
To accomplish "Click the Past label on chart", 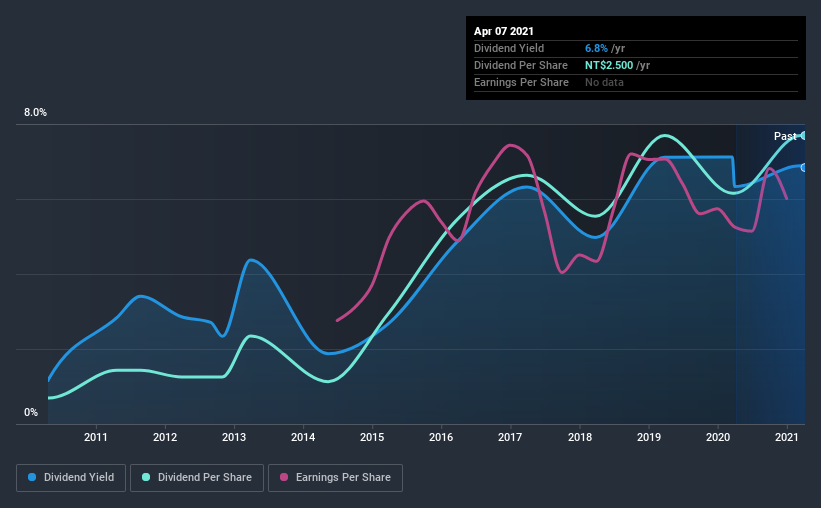I will (x=785, y=136).
